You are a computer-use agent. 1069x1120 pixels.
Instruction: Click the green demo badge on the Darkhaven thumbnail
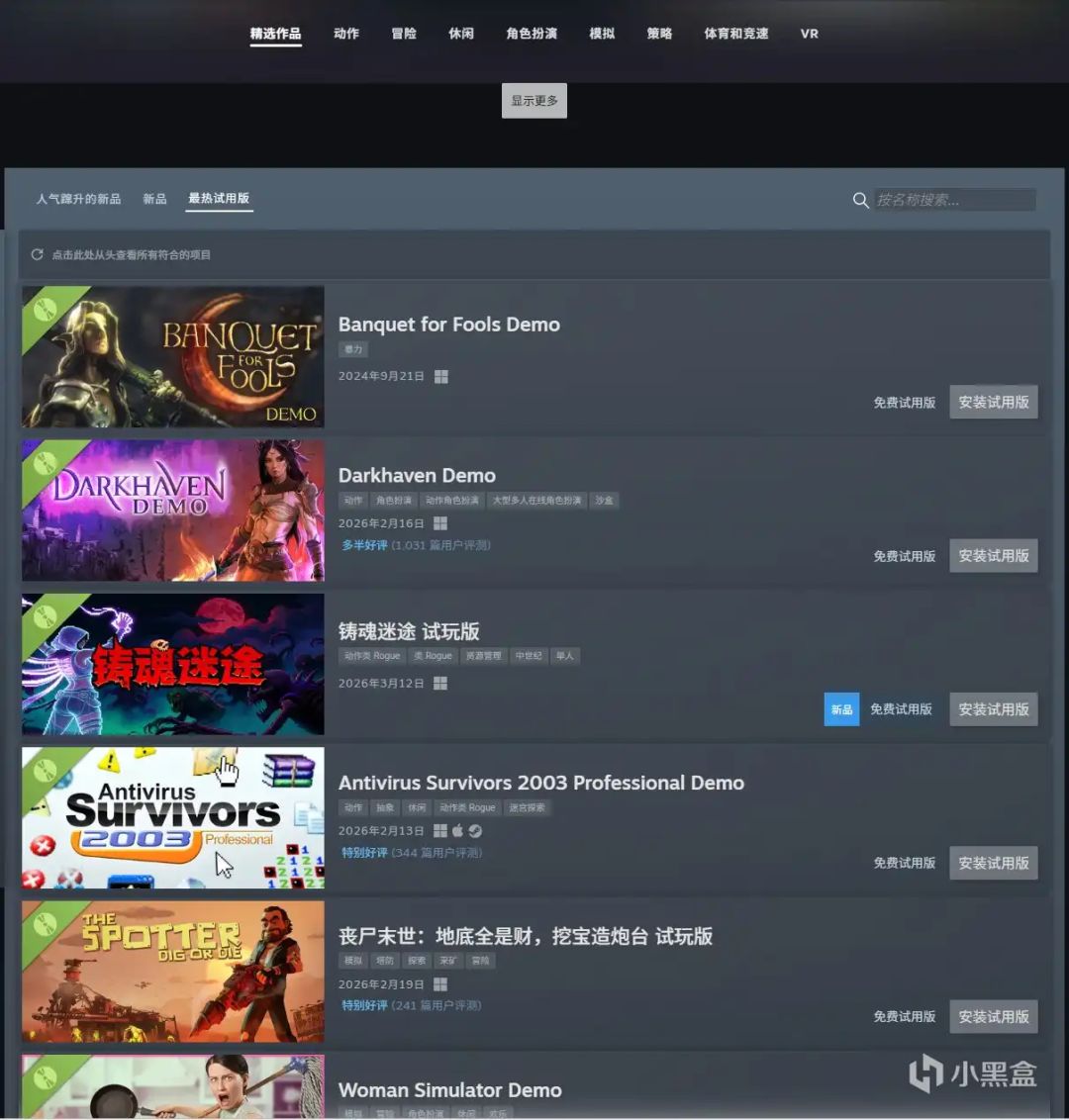[x=45, y=463]
